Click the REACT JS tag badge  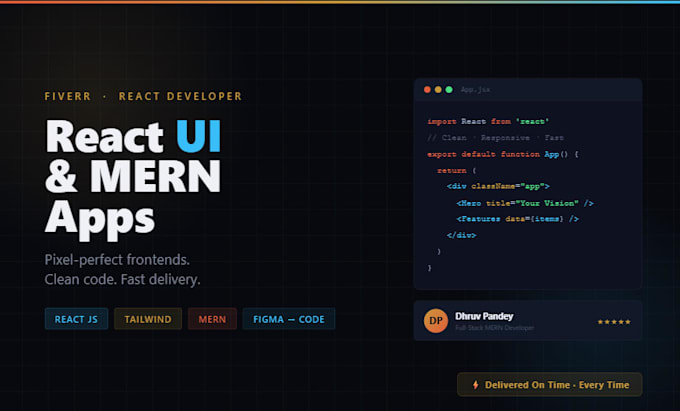[76, 319]
